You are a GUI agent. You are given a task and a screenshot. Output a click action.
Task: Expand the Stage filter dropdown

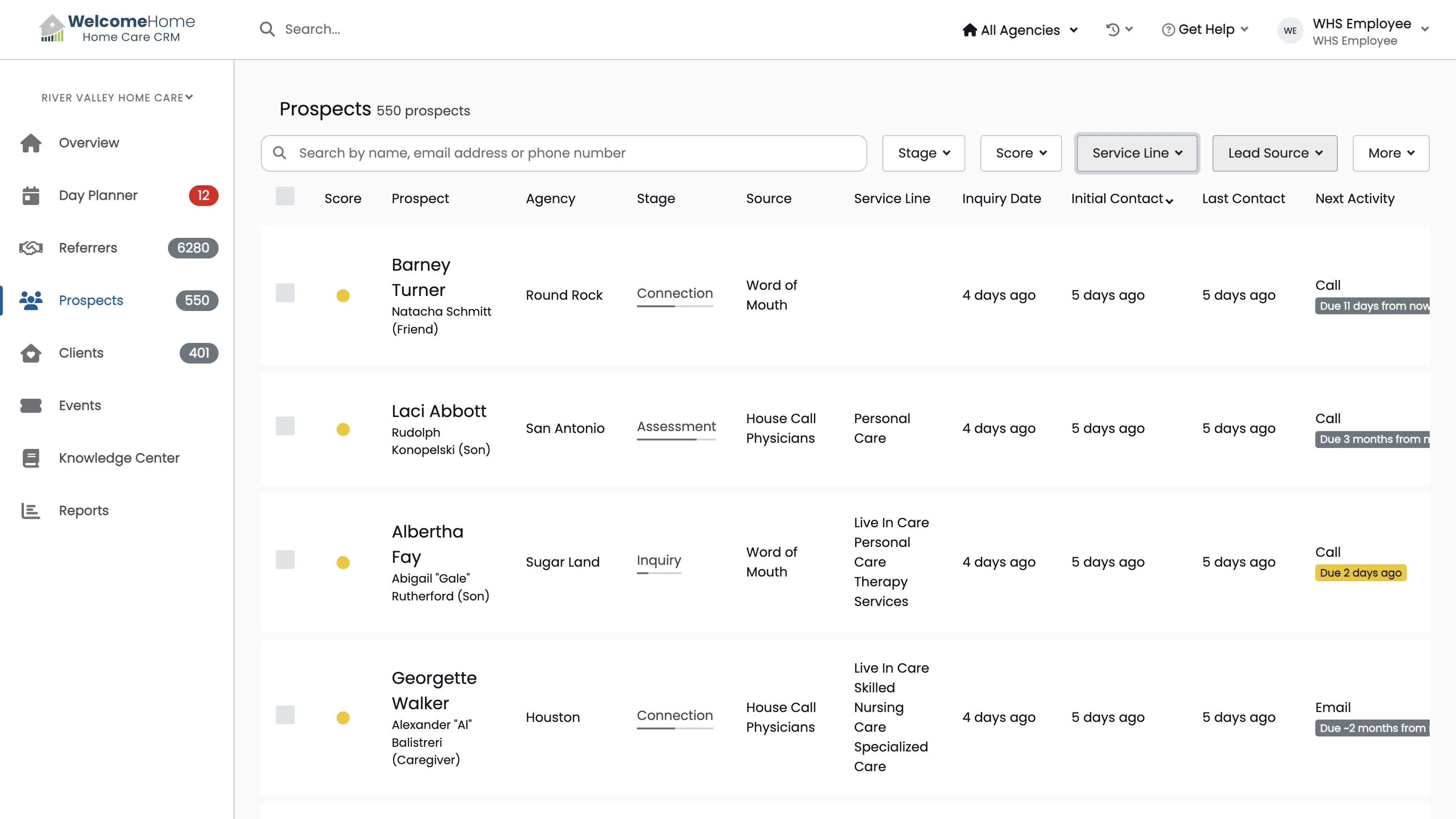click(x=923, y=153)
